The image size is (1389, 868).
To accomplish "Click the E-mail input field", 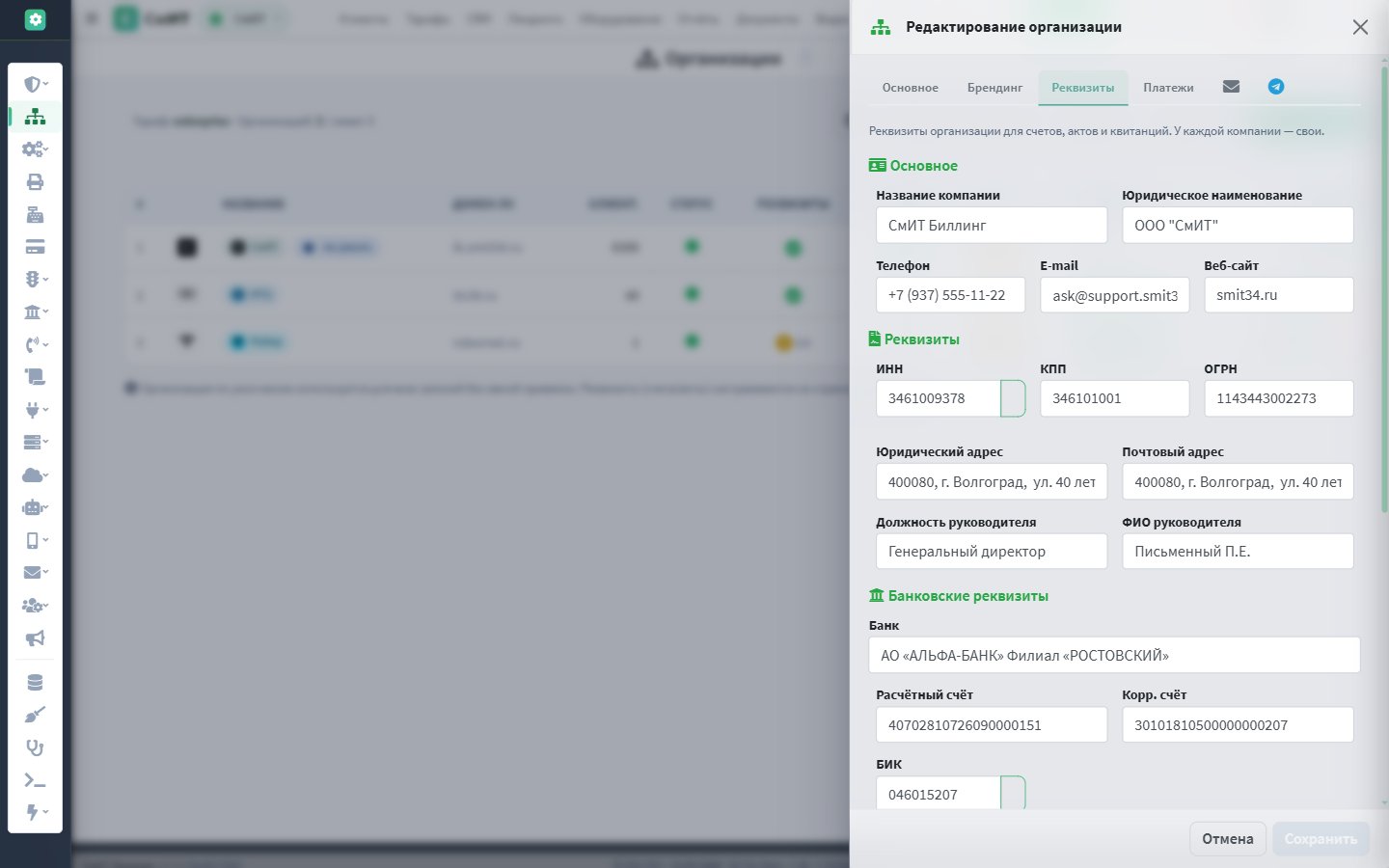I will click(1114, 295).
